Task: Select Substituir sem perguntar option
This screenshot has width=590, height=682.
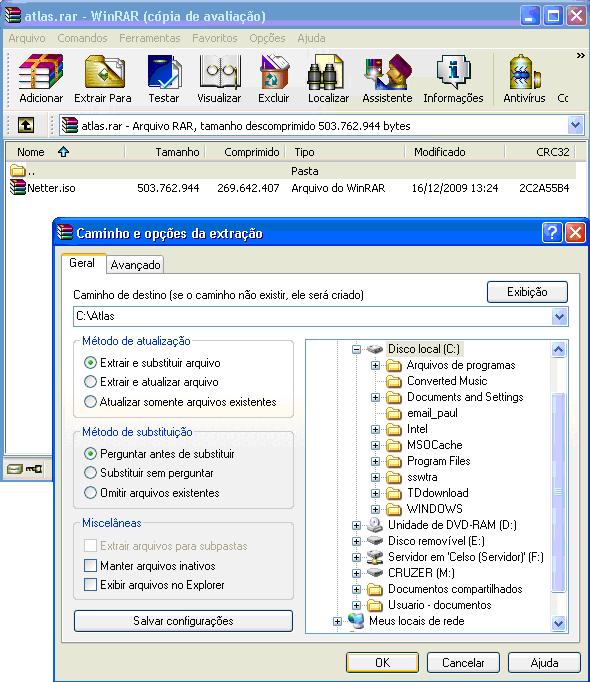Action: [90, 473]
